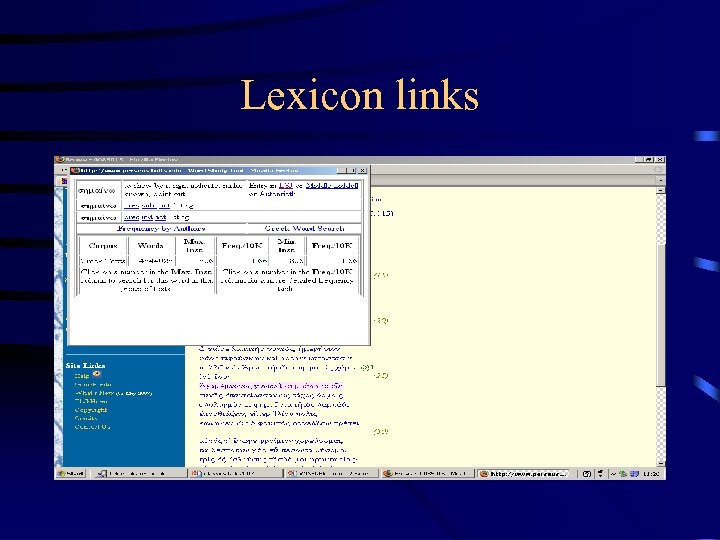Click the Help icon beside Help link
Viewport: 720px width, 540px height.
pos(96,374)
